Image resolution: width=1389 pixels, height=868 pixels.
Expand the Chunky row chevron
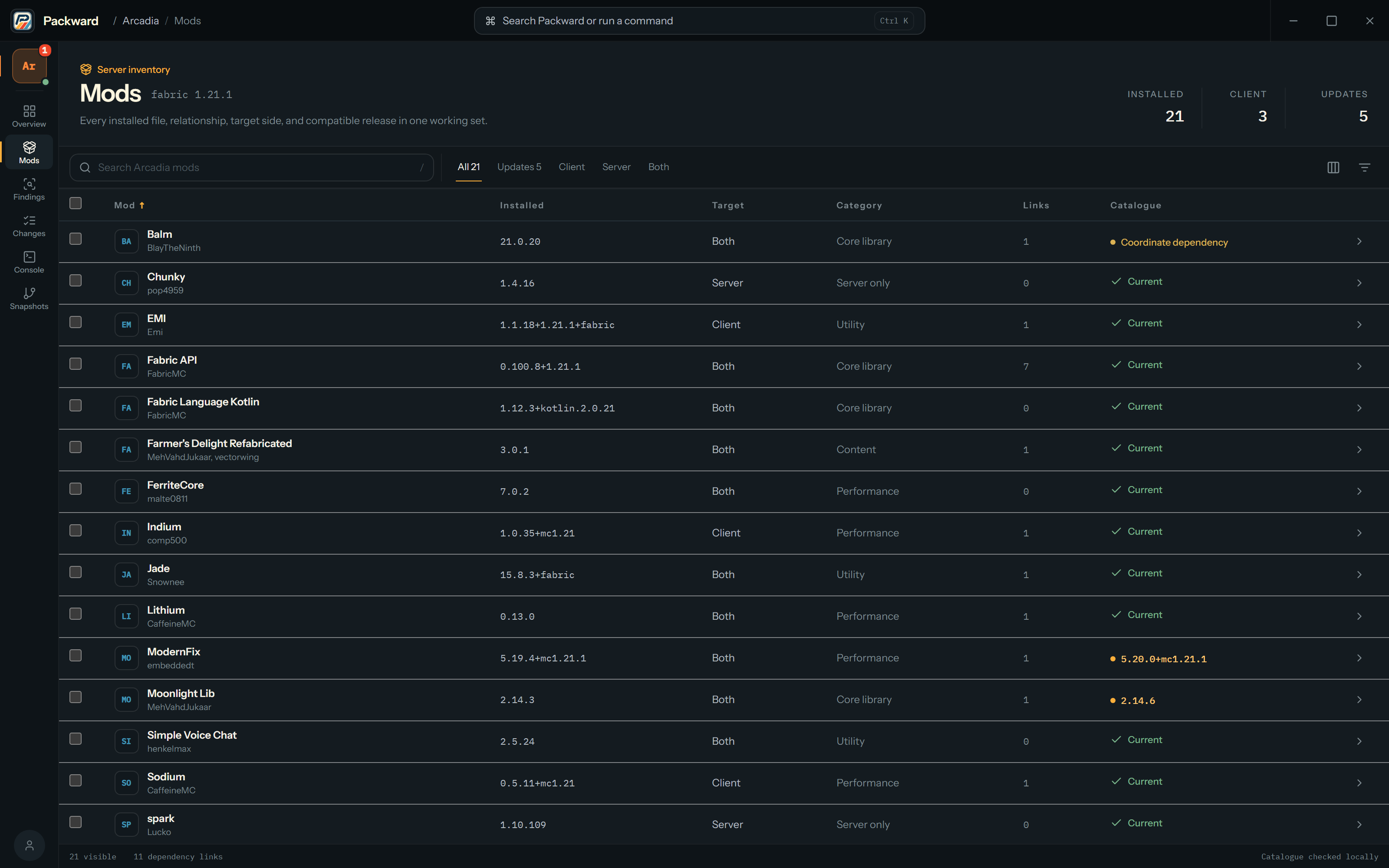click(x=1359, y=283)
